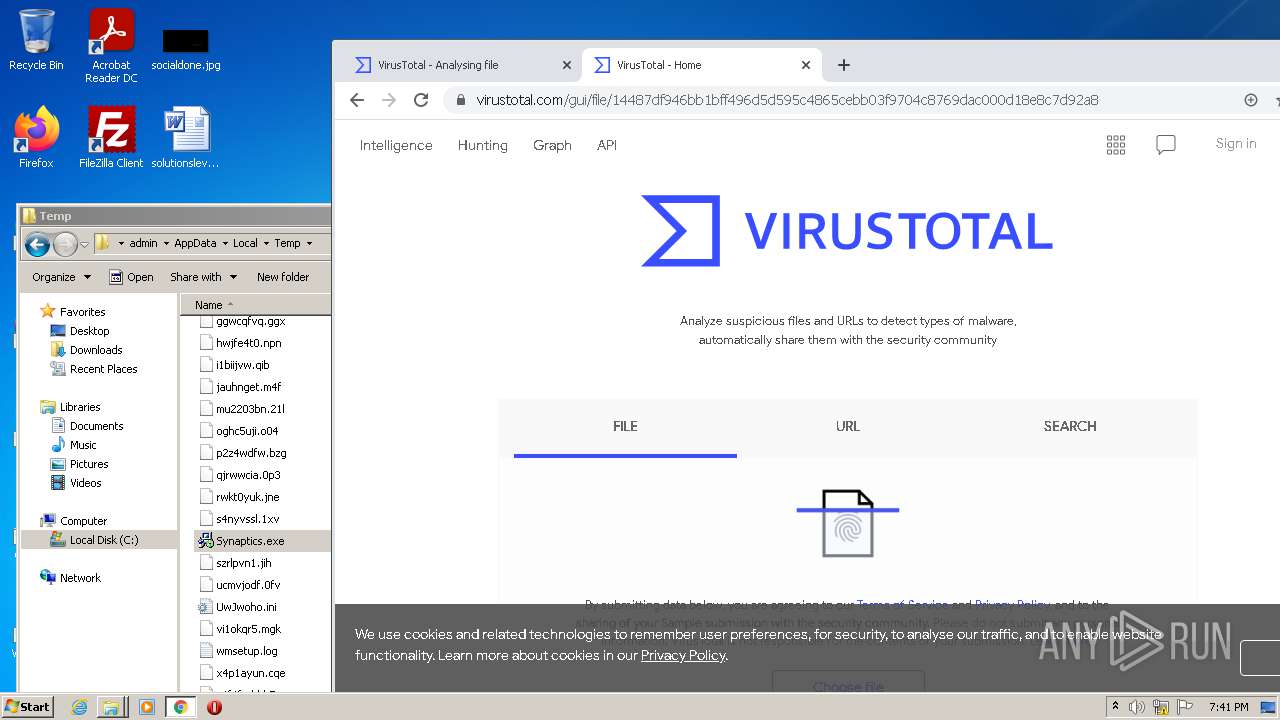
Task: Open the Music library
Action: (74, 445)
